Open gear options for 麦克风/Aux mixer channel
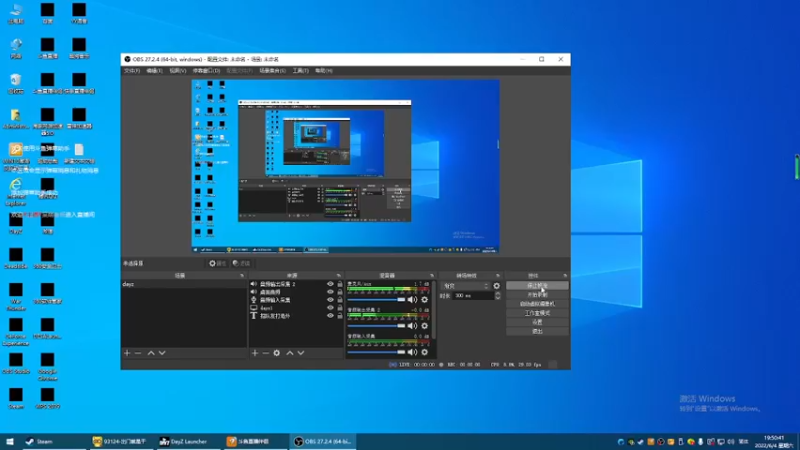Viewport: 800px width, 450px height. [424, 299]
